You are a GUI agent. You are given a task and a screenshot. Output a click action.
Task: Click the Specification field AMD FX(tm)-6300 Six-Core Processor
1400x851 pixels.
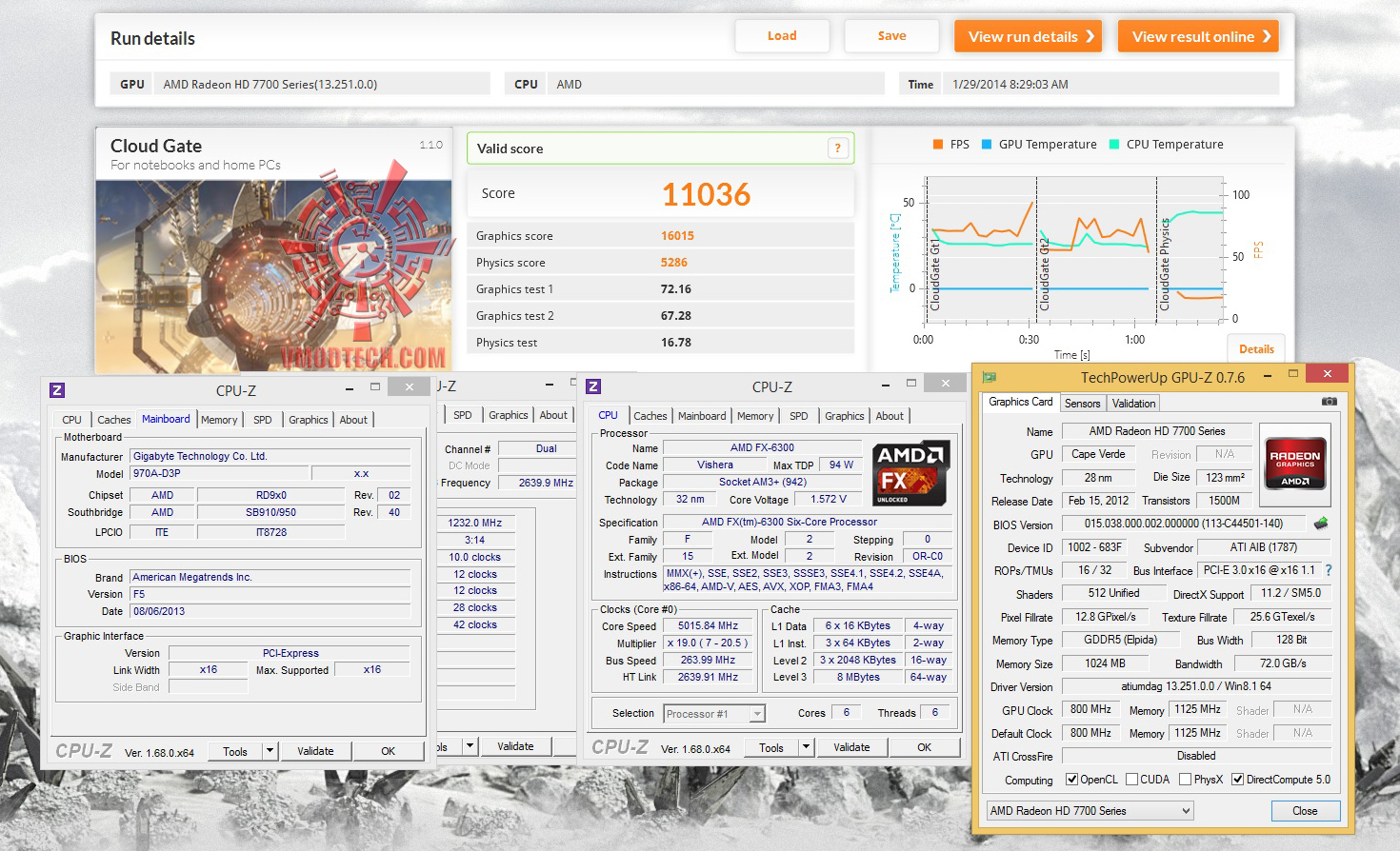[808, 522]
